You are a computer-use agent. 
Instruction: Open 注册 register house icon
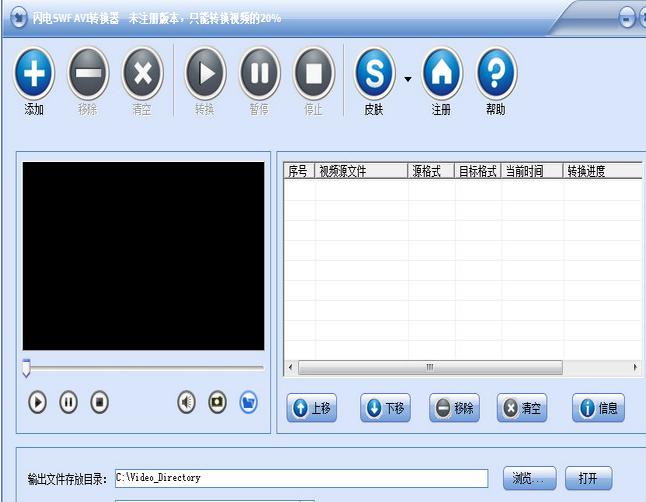[442, 73]
